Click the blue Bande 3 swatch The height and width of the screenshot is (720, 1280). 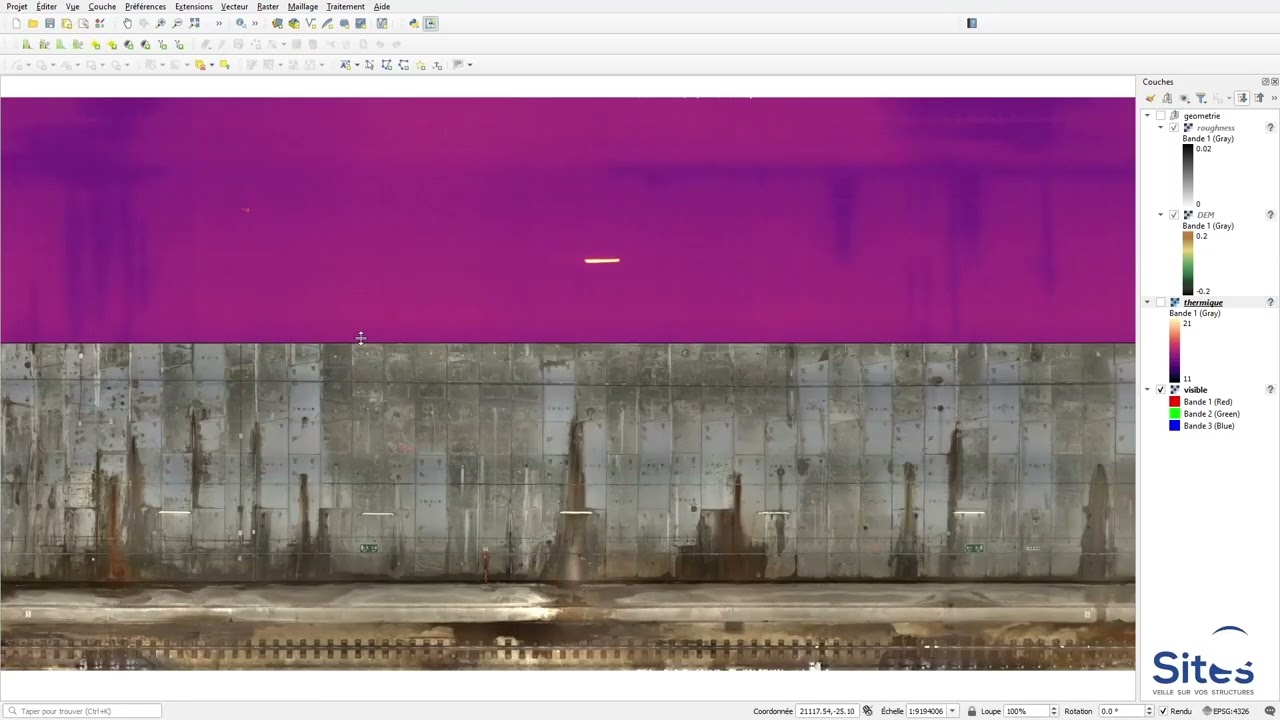pyautogui.click(x=1175, y=426)
